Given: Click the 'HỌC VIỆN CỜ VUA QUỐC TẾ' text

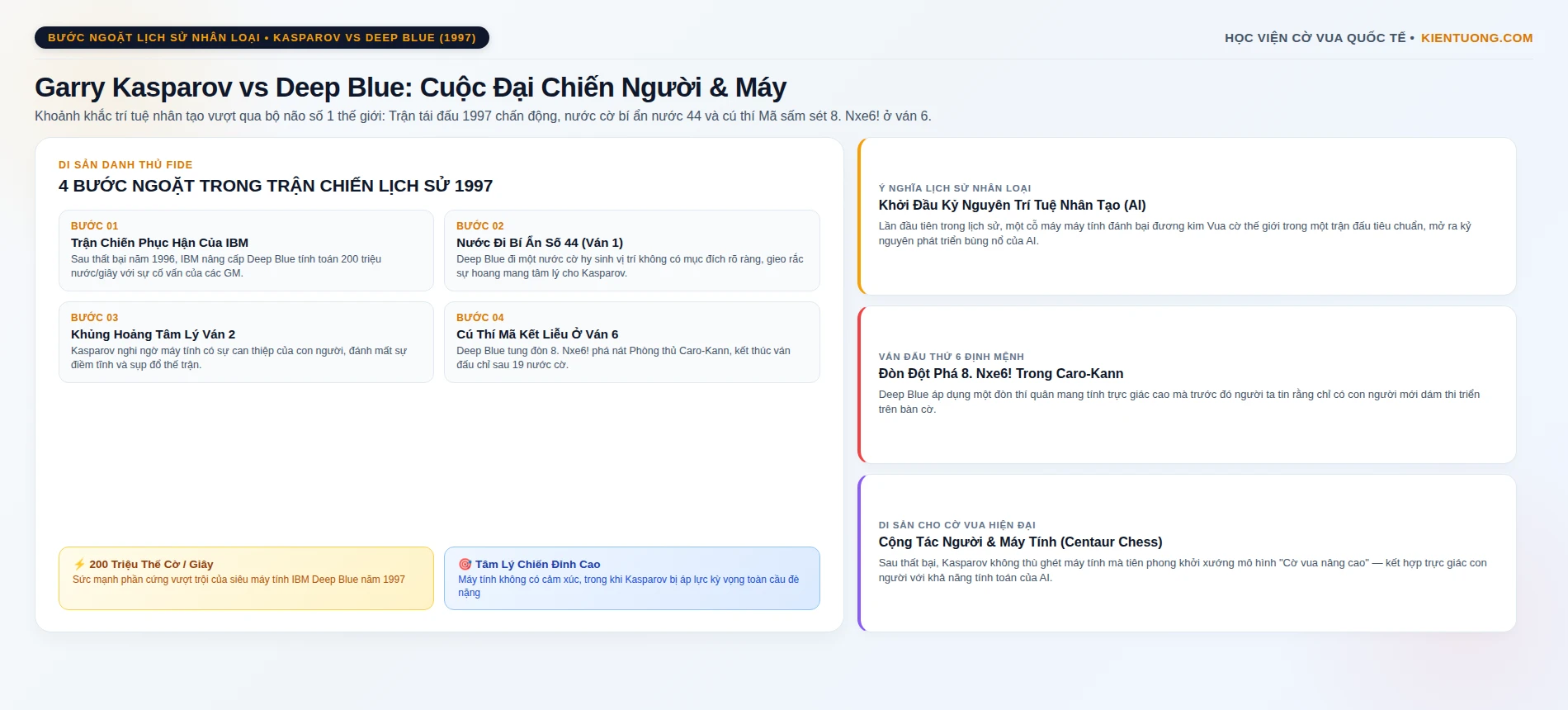Looking at the screenshot, I should [x=1315, y=38].
